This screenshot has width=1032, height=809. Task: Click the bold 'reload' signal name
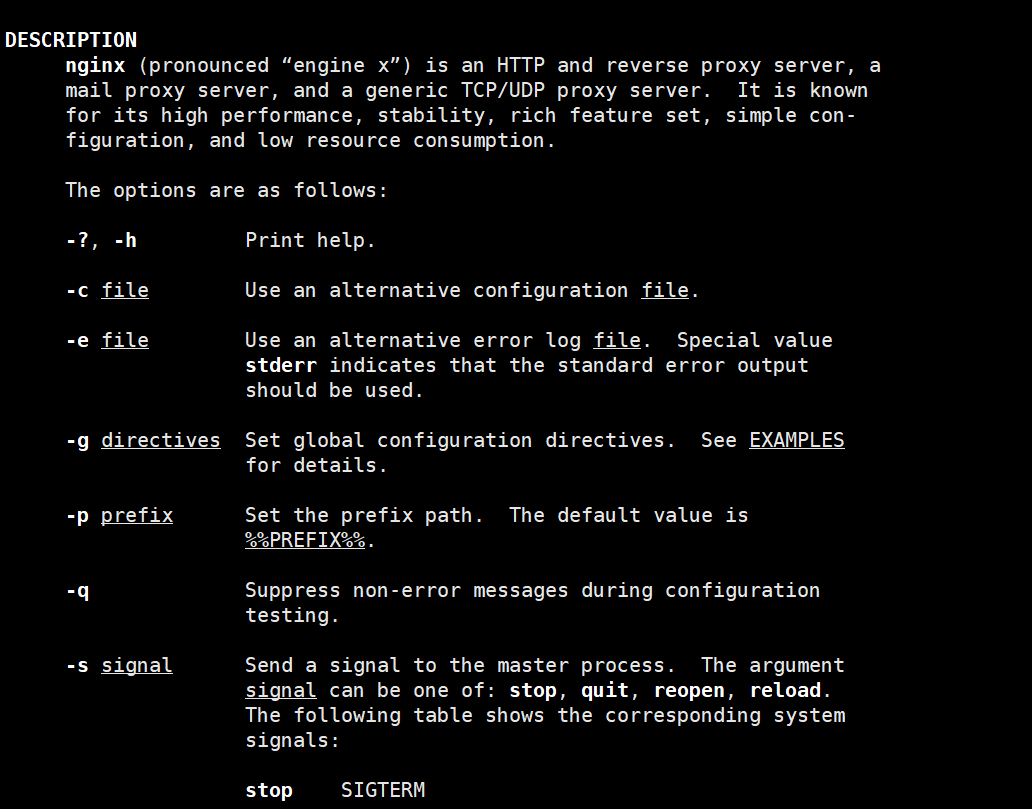click(785, 690)
